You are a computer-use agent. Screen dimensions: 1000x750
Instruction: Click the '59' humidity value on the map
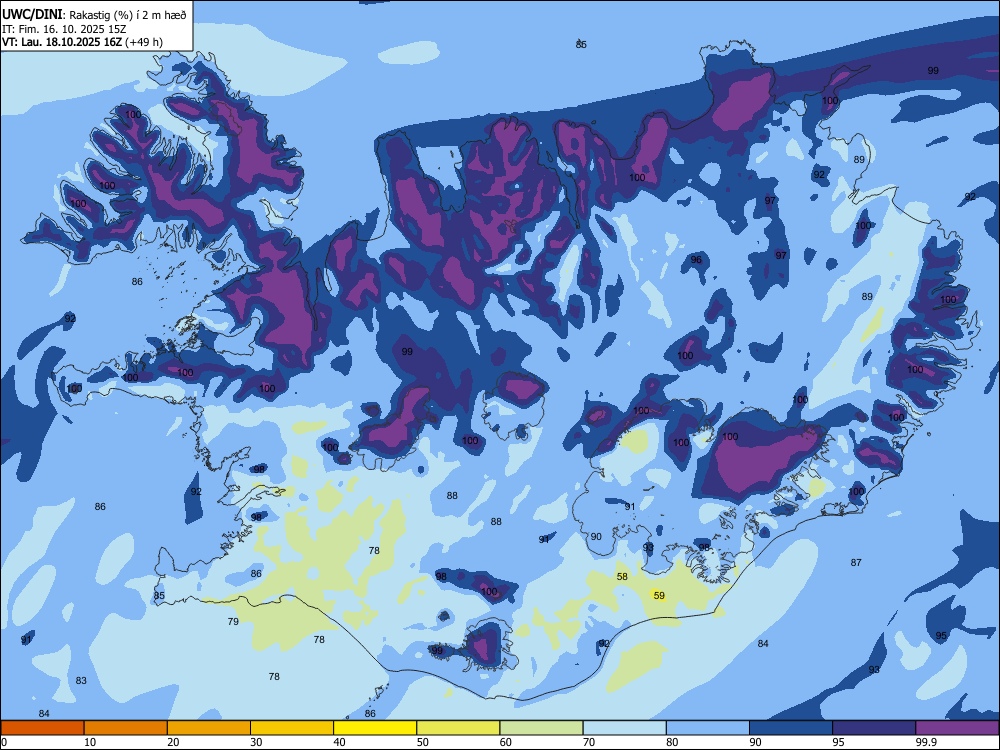[659, 596]
